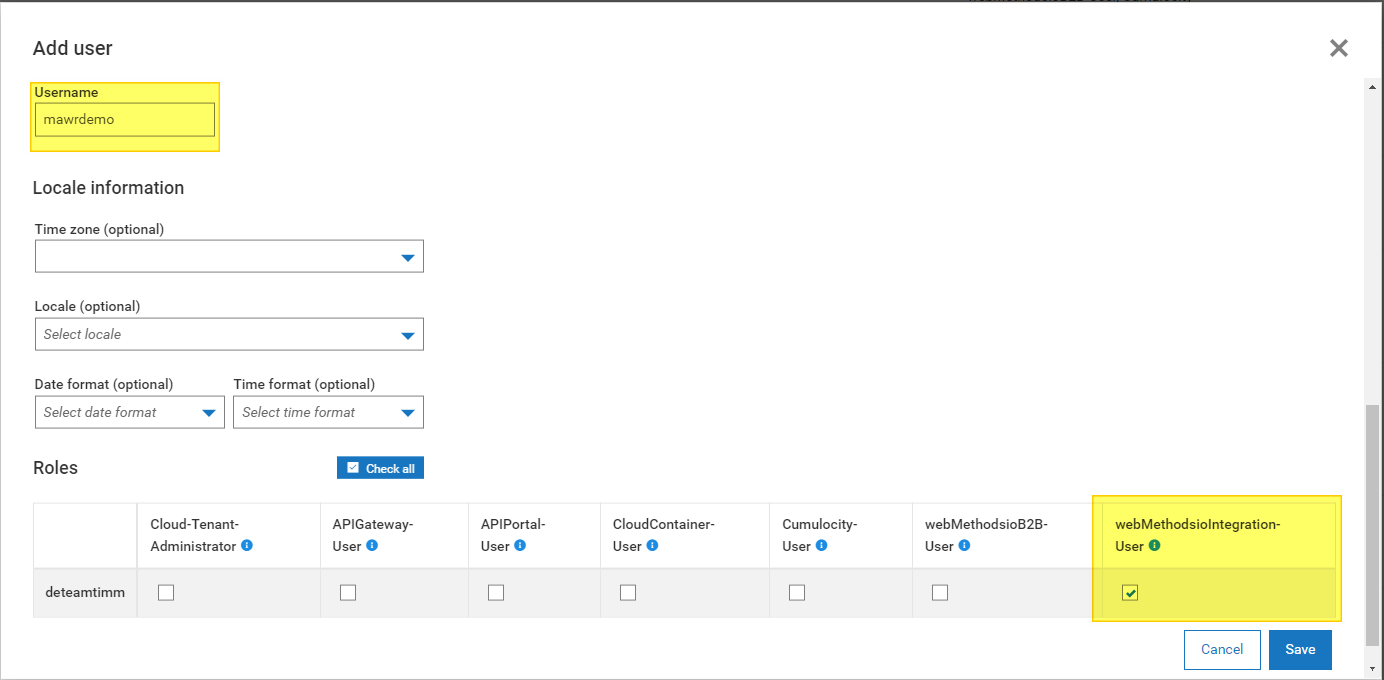The width and height of the screenshot is (1384, 680).
Task: Uncheck the webMethodsioIntegration-User role checkbox
Action: pyautogui.click(x=1130, y=593)
